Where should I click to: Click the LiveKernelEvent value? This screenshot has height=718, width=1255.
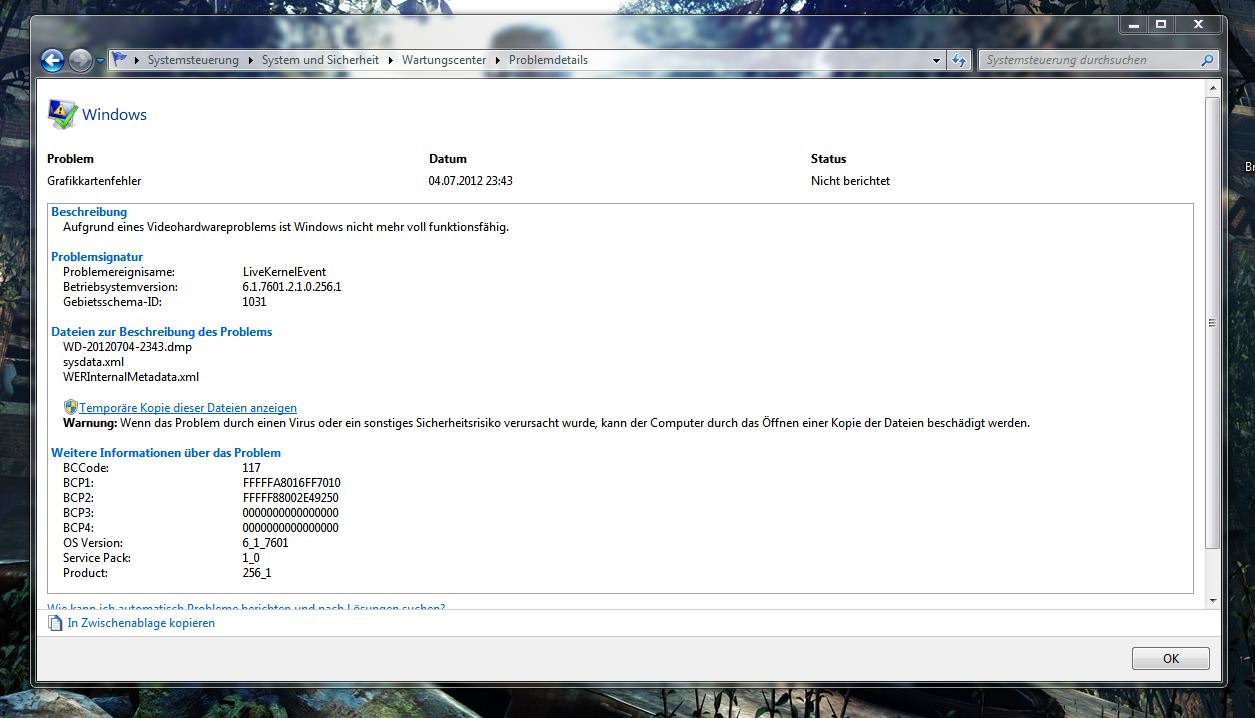click(284, 272)
